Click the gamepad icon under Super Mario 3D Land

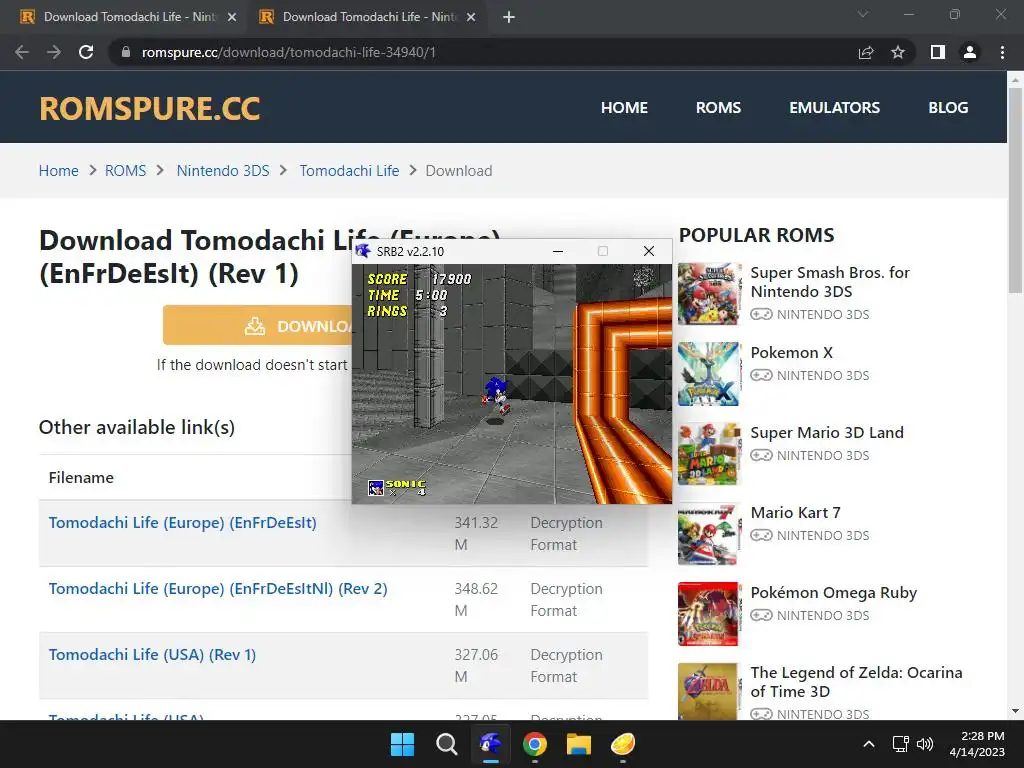761,455
